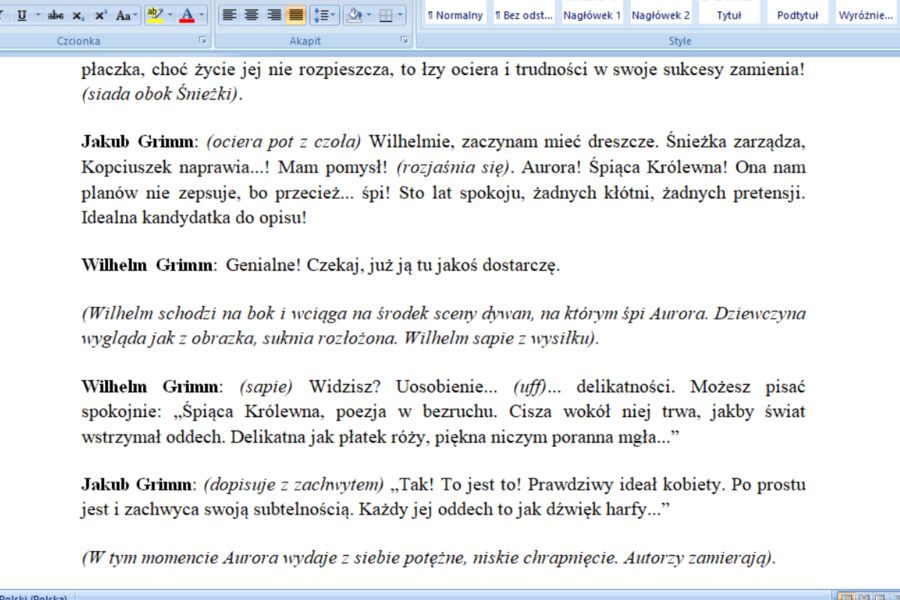The width and height of the screenshot is (900, 600).
Task: Align text to the right
Action: 273,15
